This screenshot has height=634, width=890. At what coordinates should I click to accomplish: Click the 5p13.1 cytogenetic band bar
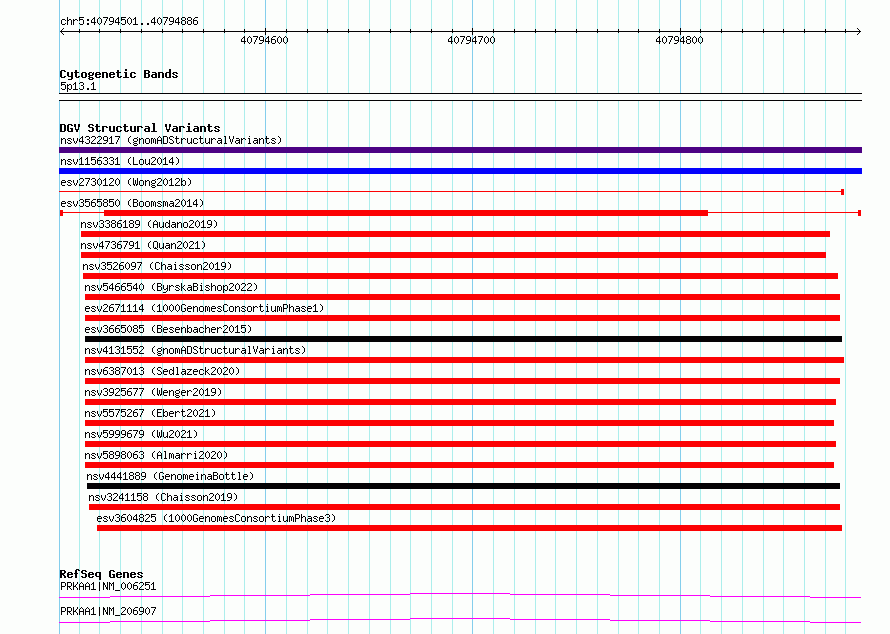460,97
